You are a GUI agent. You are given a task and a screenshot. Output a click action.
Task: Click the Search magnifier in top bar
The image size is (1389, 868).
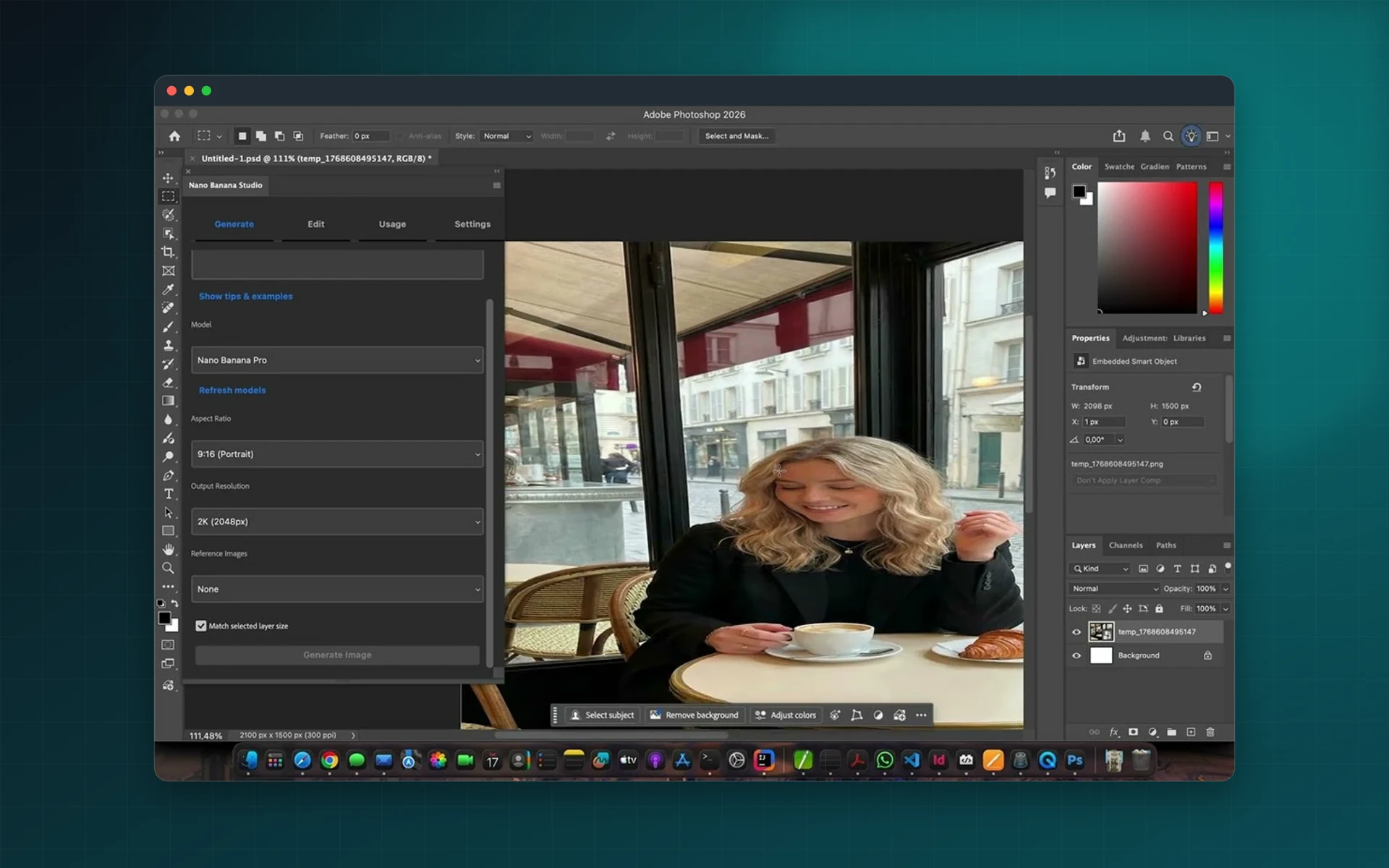[x=1168, y=136]
